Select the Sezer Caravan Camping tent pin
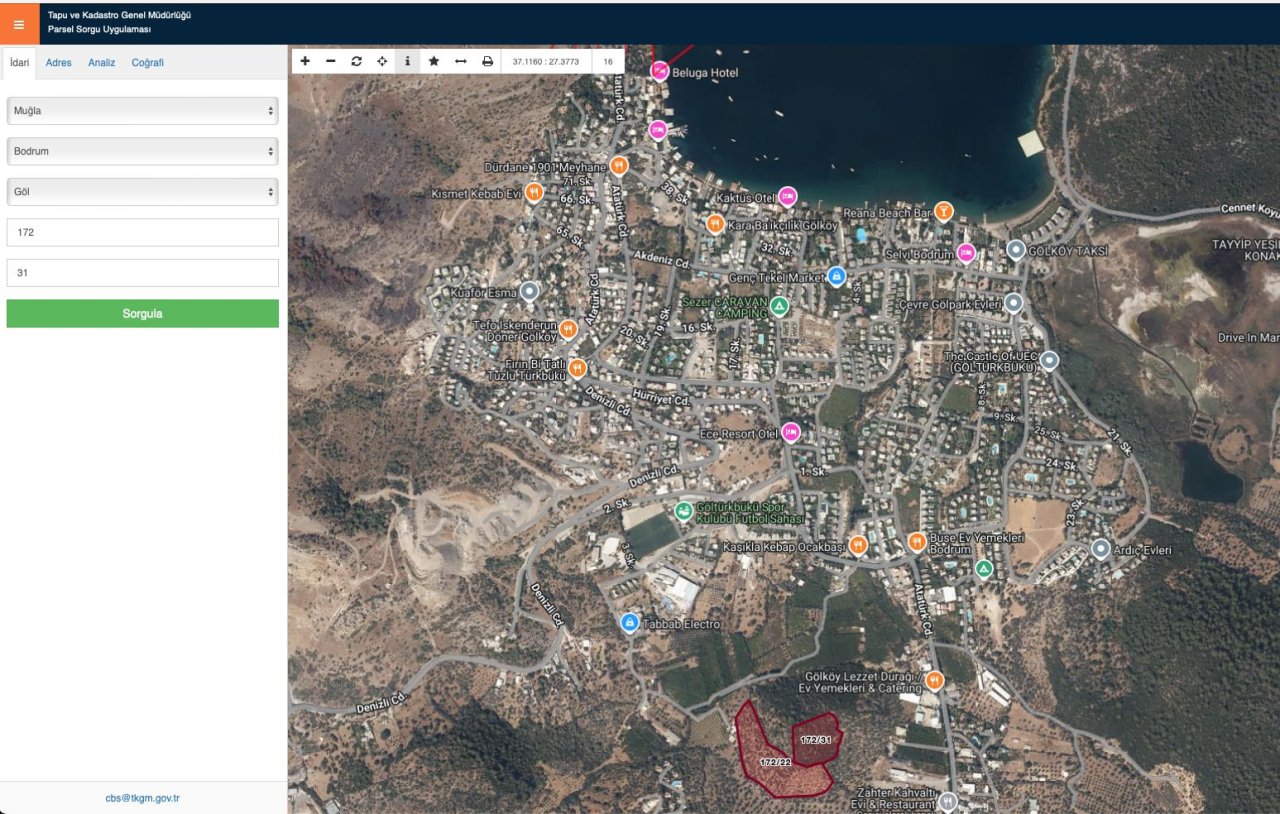Viewport: 1280px width, 814px height. click(x=780, y=305)
